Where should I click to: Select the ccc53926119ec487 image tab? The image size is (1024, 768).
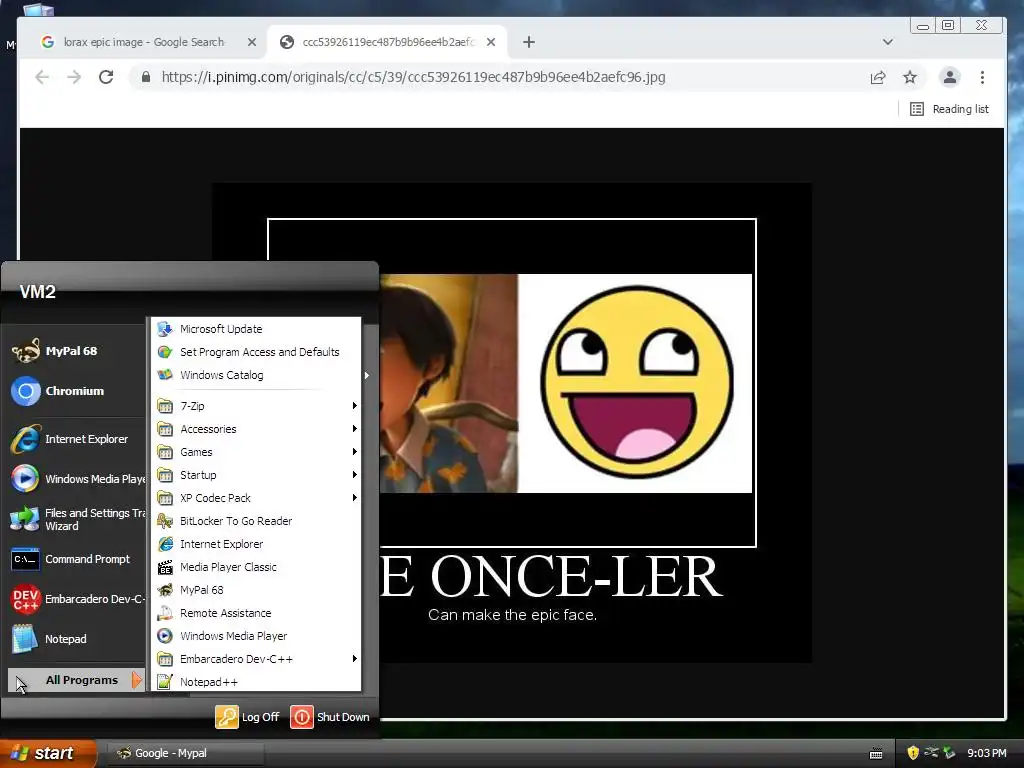click(x=389, y=42)
